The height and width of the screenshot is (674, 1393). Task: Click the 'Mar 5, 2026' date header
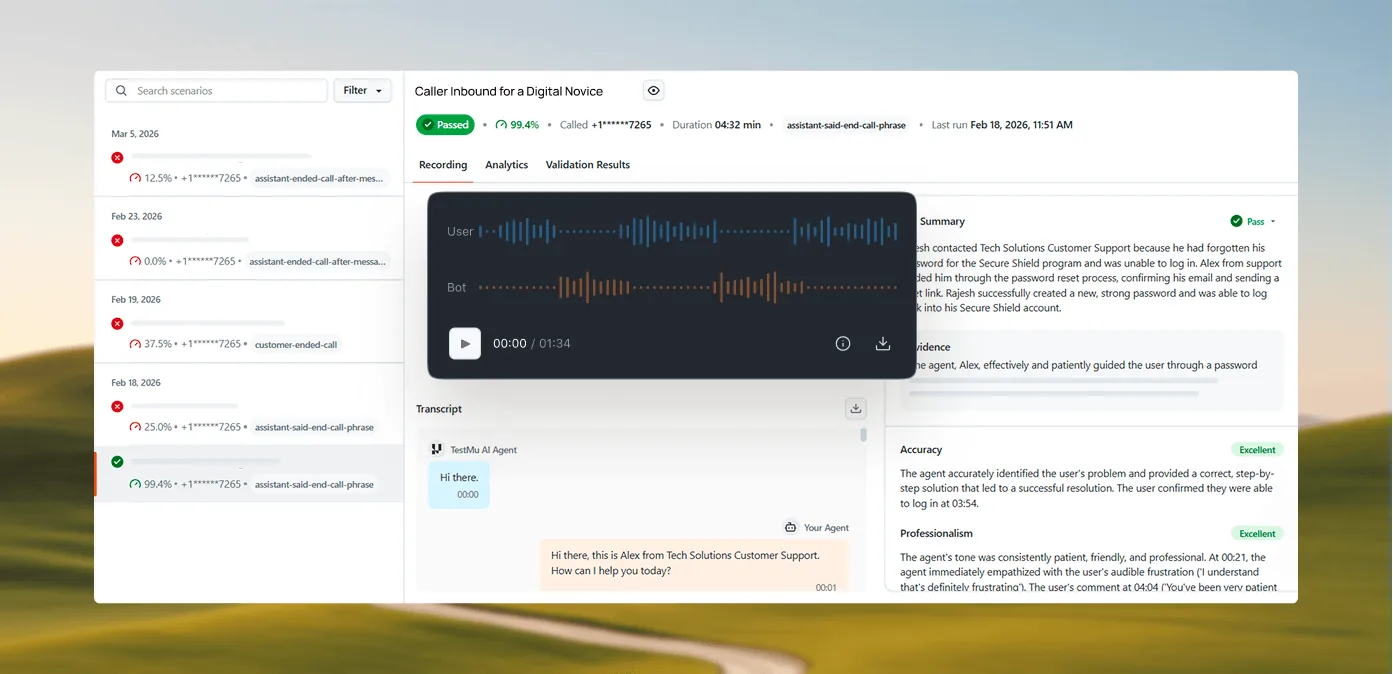point(135,134)
